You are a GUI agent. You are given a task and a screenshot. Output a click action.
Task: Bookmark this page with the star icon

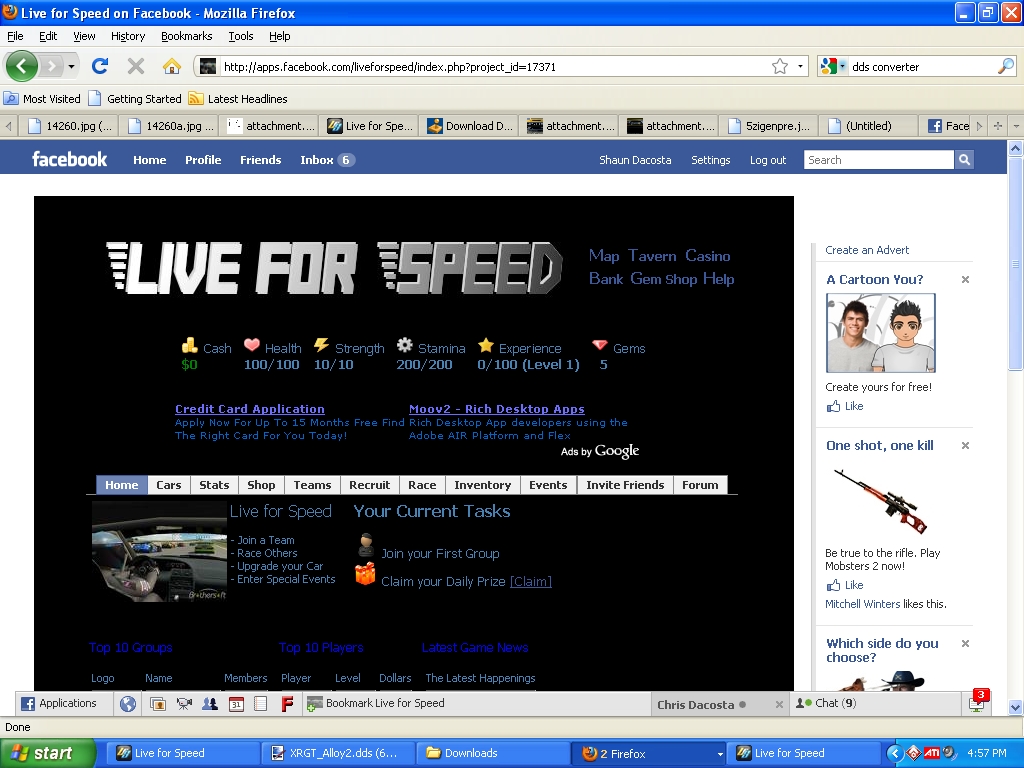(x=780, y=66)
